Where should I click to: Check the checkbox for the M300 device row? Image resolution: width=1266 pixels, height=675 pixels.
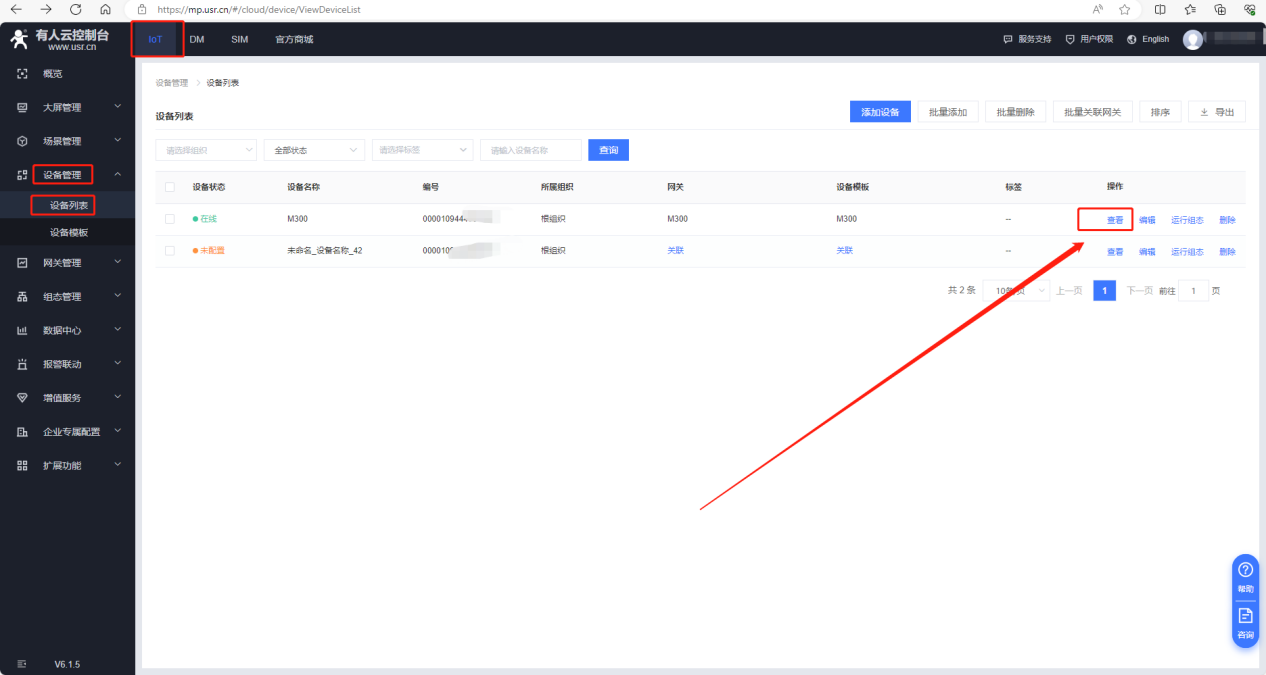click(x=169, y=219)
